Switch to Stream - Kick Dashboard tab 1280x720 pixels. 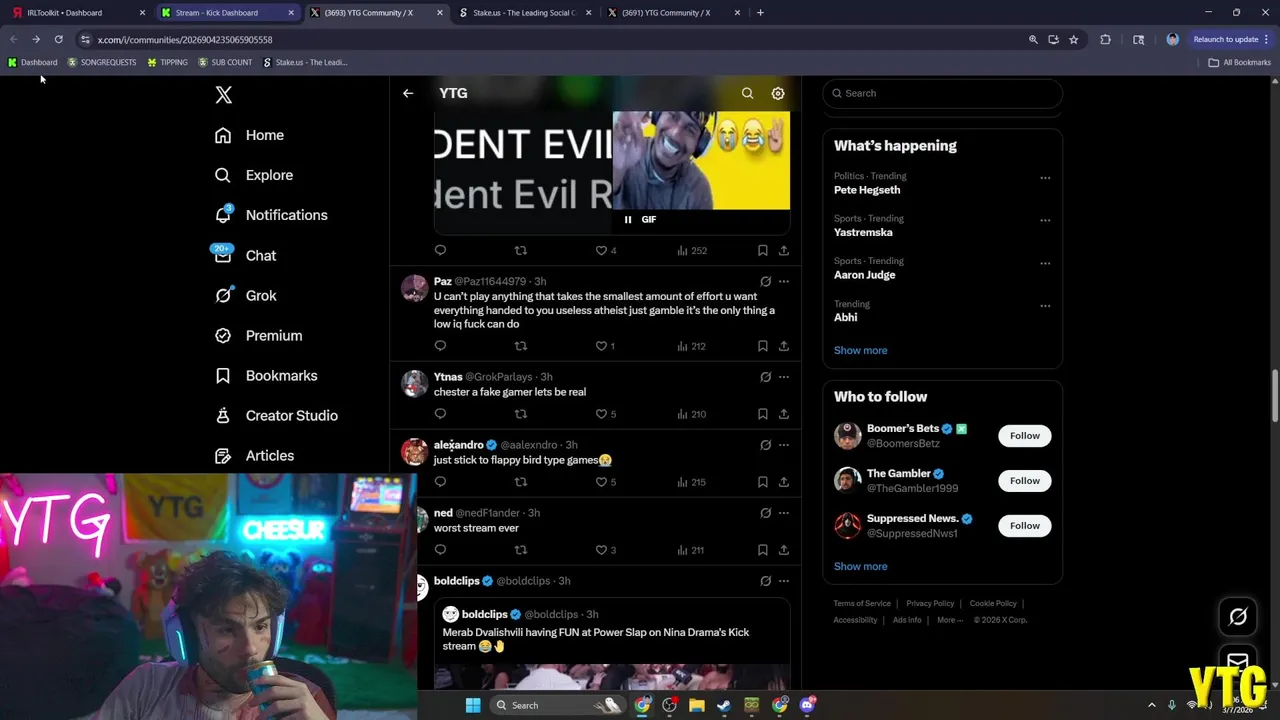[226, 13]
